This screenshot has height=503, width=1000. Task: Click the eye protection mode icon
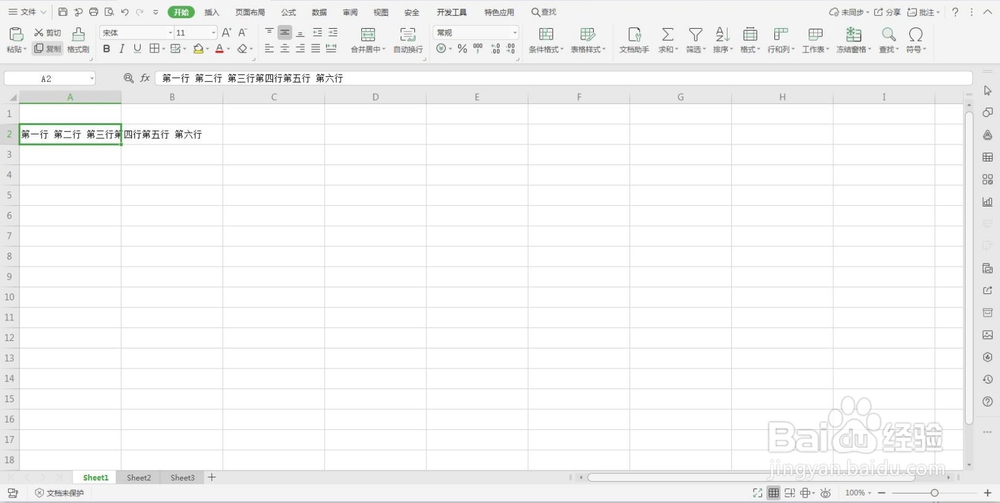(825, 493)
